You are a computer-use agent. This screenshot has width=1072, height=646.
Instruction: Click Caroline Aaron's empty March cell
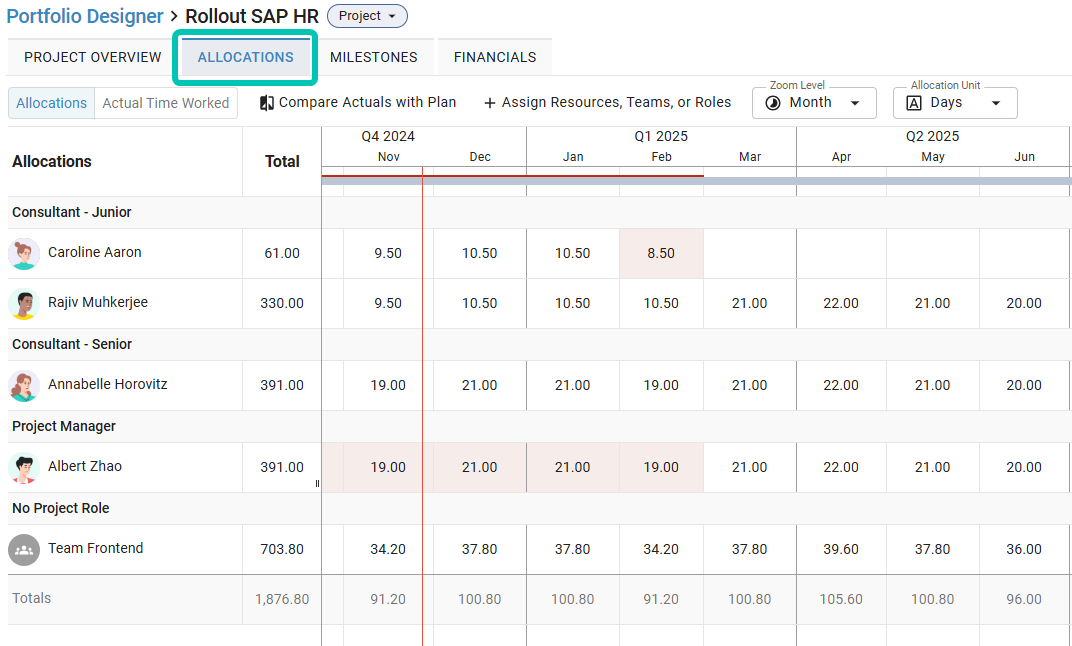pyautogui.click(x=750, y=254)
